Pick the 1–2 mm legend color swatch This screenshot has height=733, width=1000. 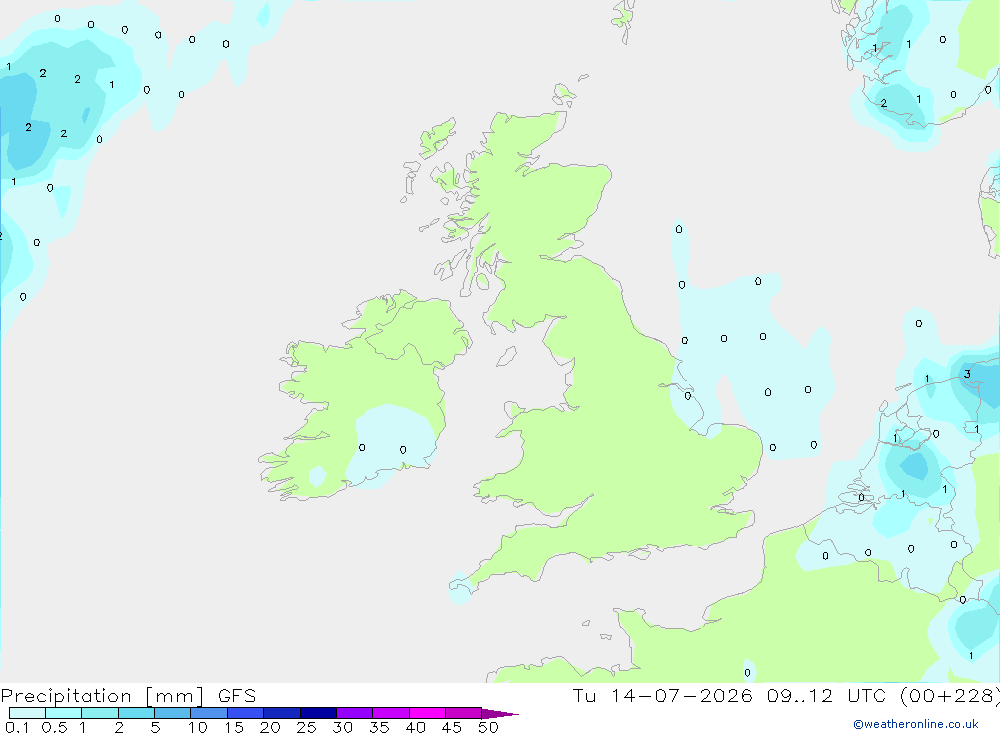[100, 713]
